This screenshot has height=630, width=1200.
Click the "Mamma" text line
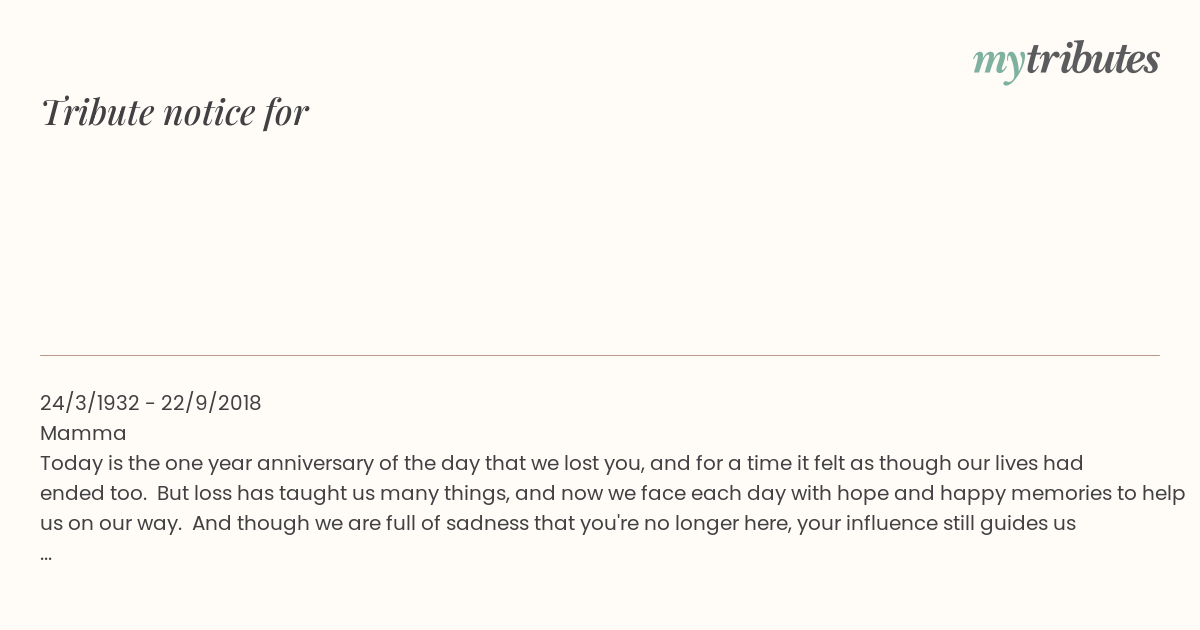point(83,433)
